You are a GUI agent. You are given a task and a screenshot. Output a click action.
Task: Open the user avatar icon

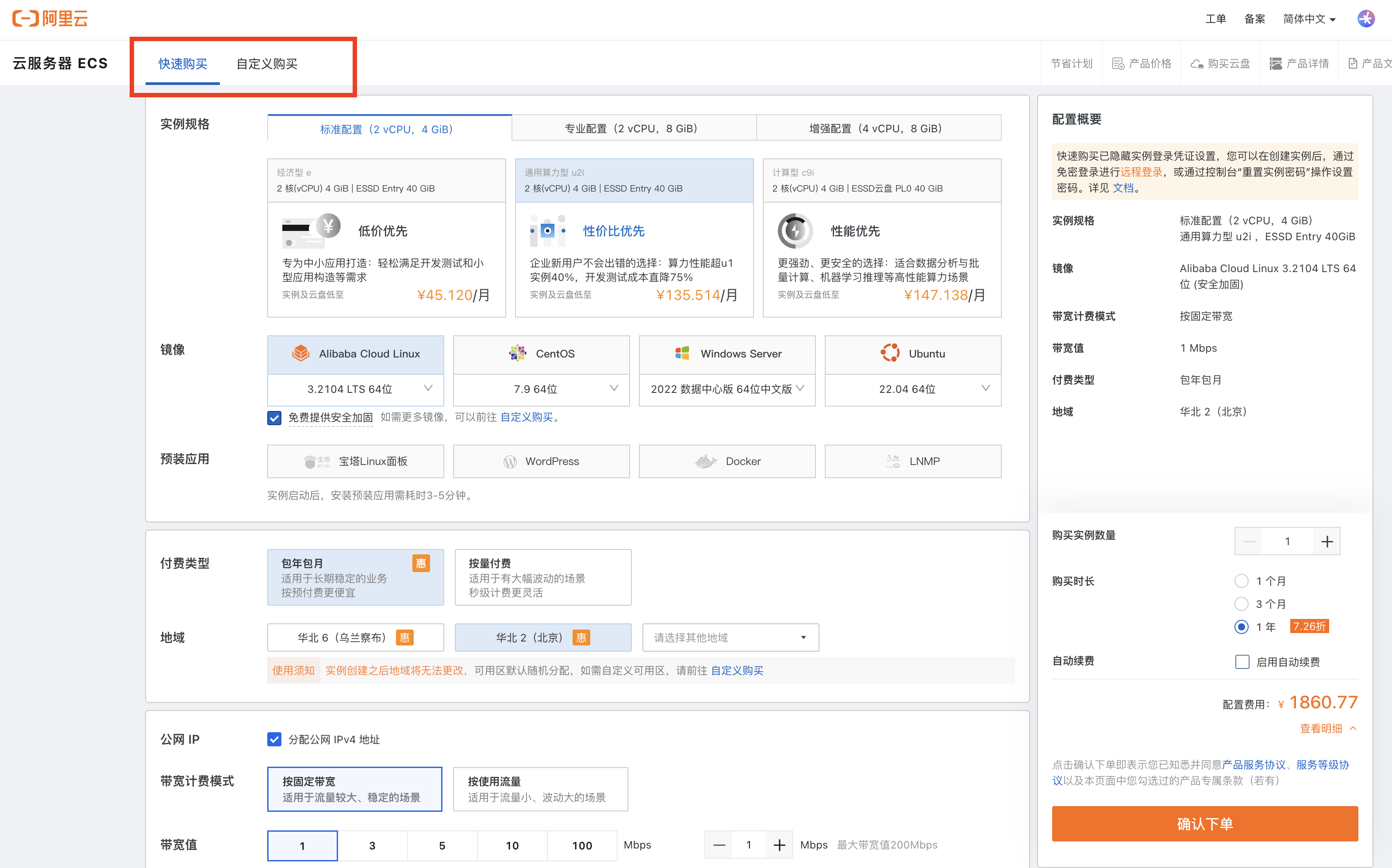point(1365,19)
